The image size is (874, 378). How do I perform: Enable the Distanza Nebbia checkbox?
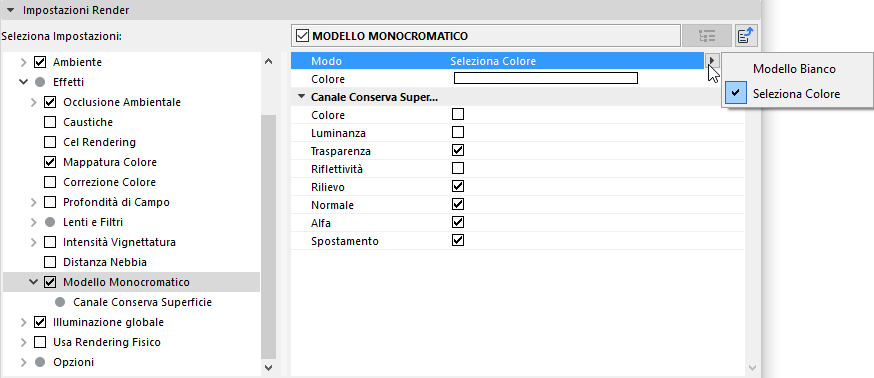coord(50,262)
